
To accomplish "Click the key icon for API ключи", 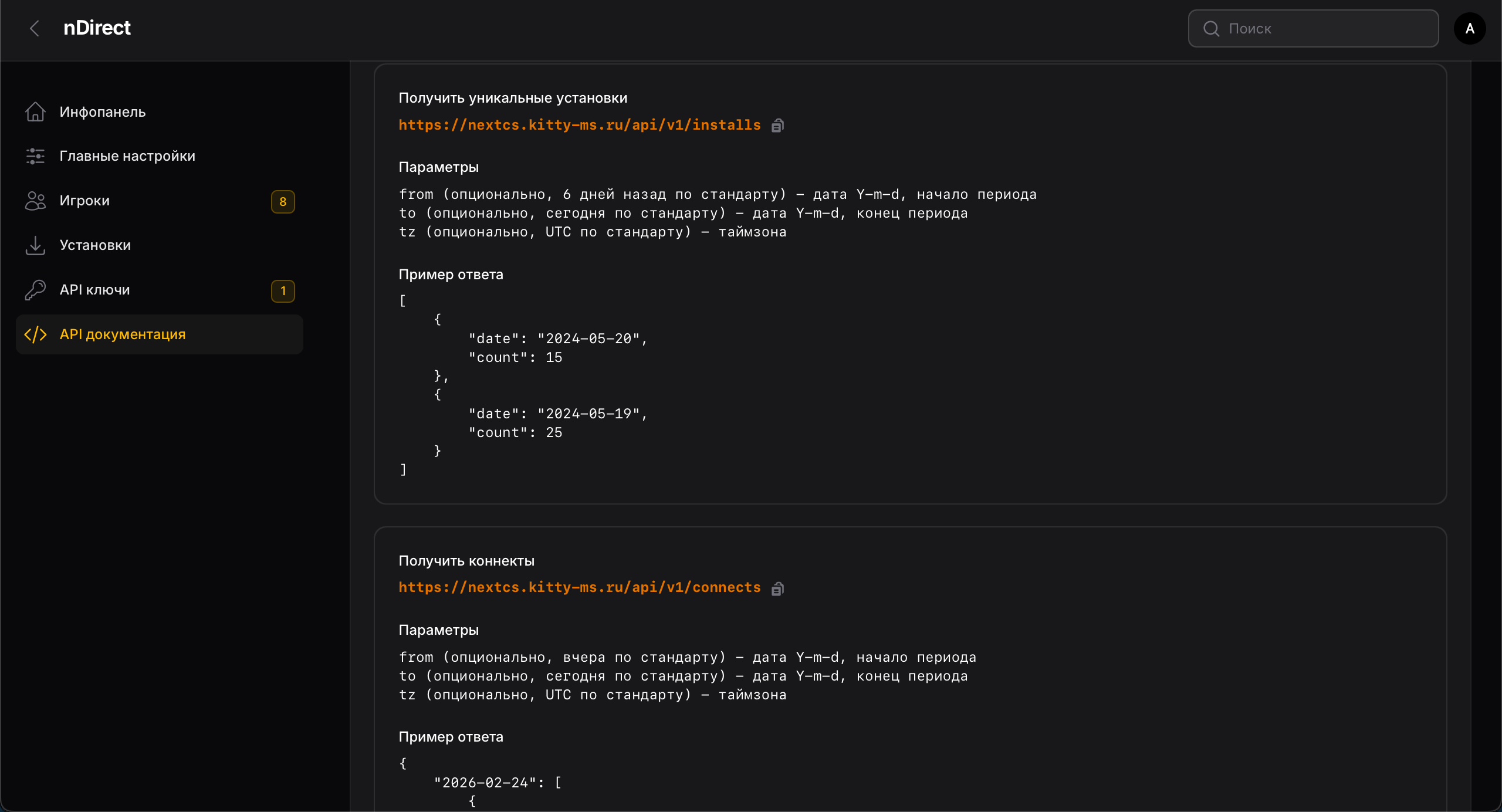I will (35, 290).
